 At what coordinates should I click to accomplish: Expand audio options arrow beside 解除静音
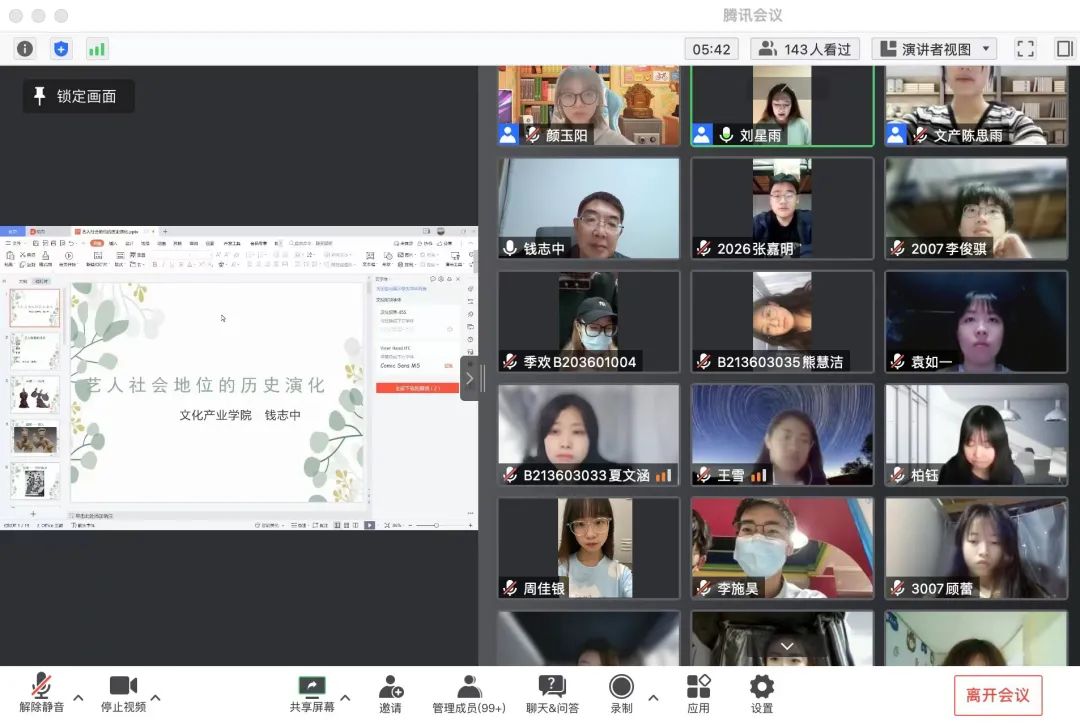(79, 697)
